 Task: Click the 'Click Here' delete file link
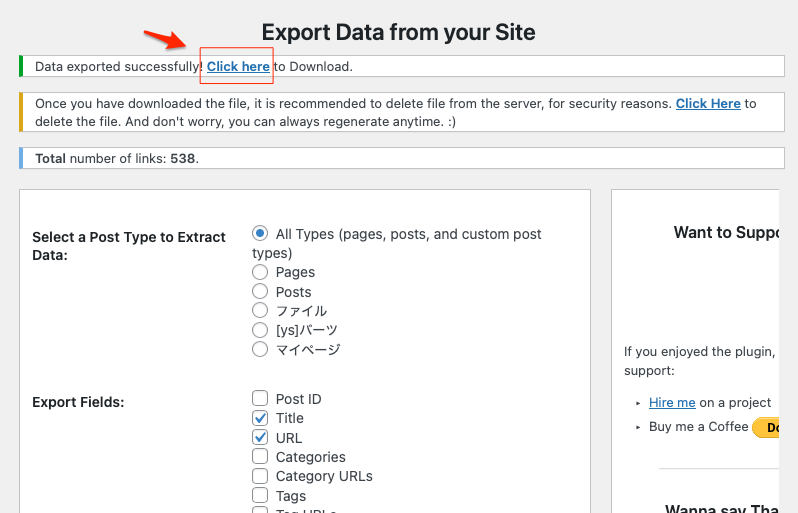point(708,103)
